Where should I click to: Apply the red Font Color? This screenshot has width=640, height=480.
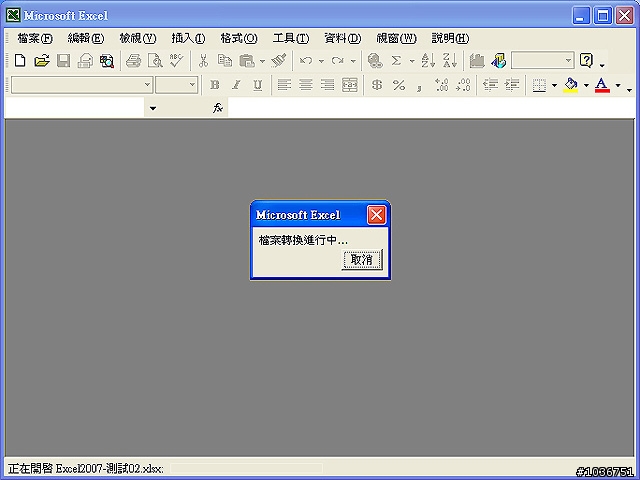point(602,85)
